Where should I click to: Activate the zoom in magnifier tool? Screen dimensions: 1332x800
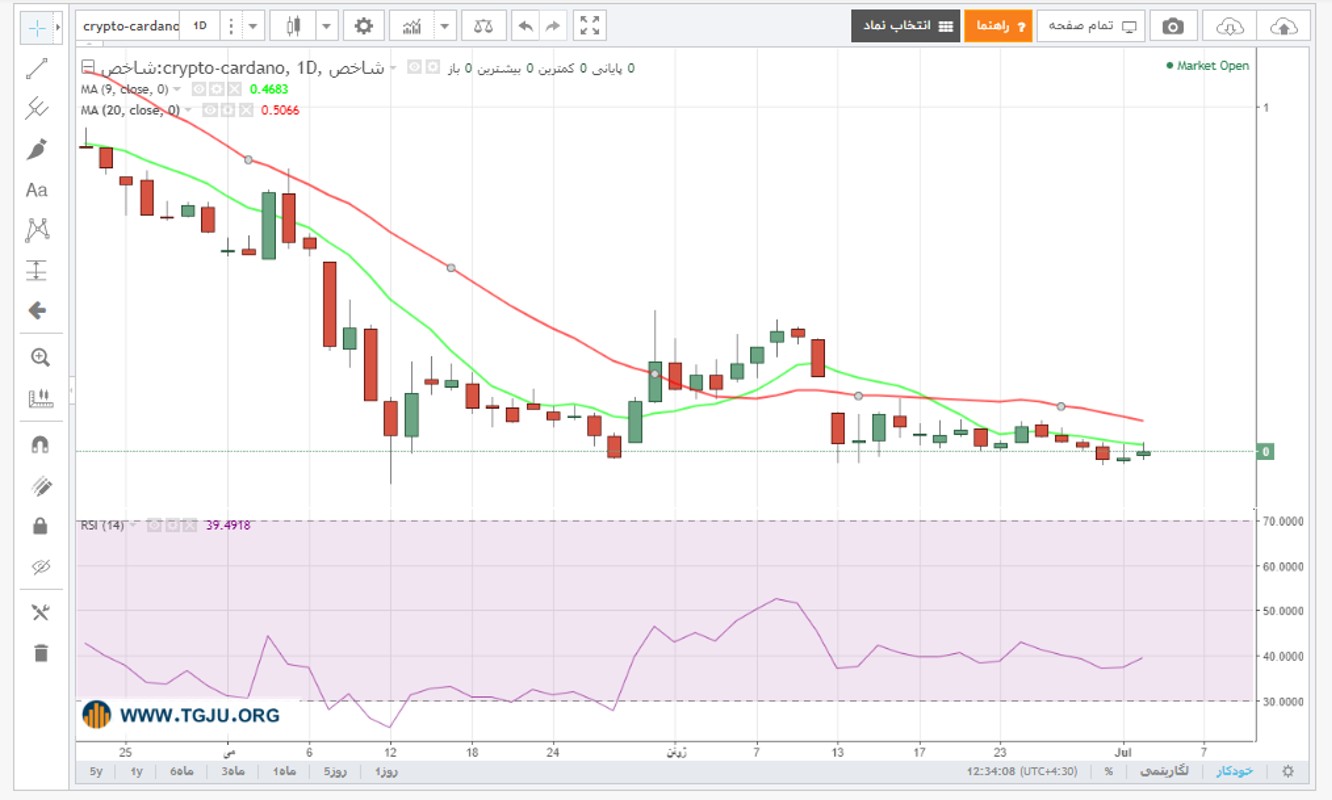[x=40, y=357]
